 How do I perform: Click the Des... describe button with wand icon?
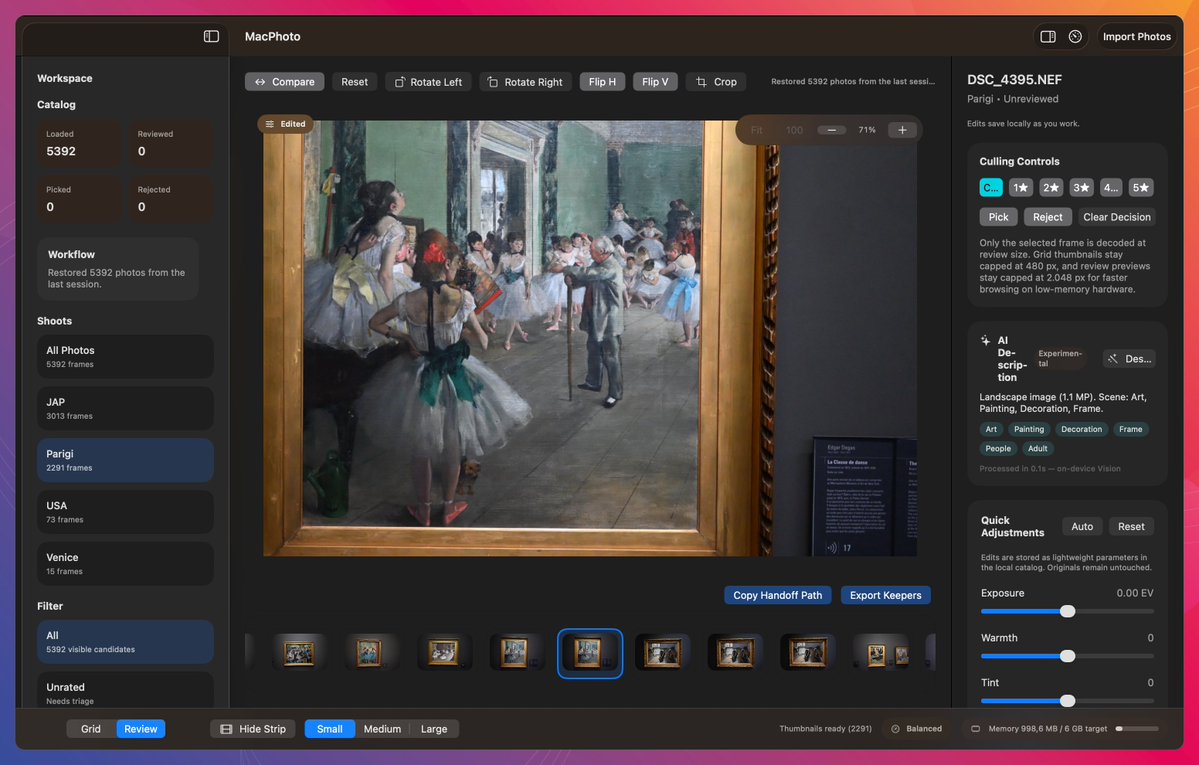1129,359
